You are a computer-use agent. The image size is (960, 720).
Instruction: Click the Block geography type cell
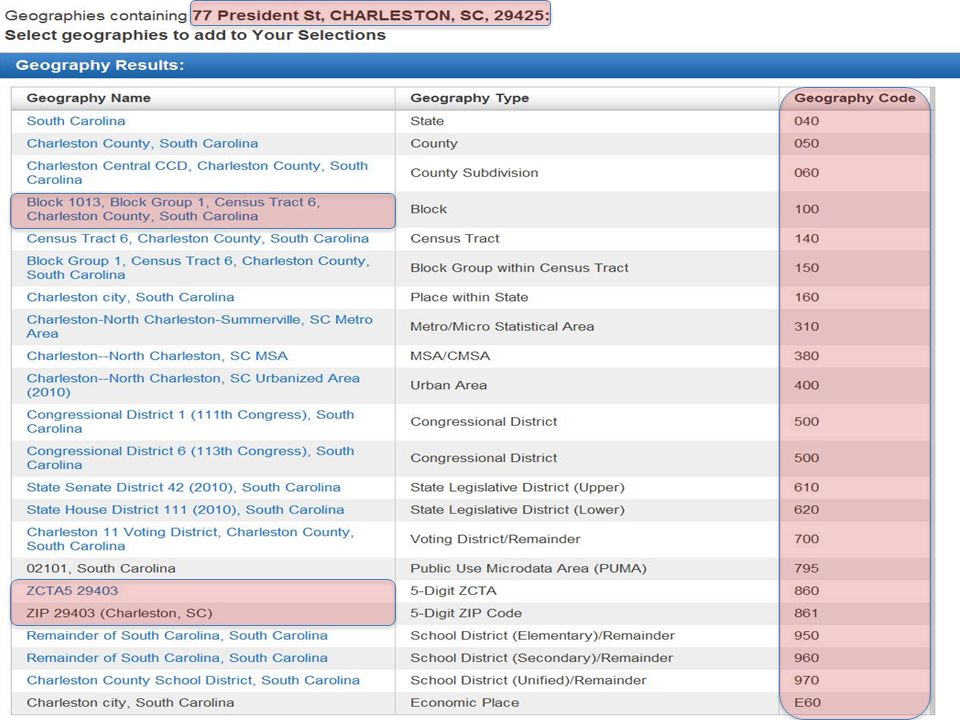click(x=429, y=209)
